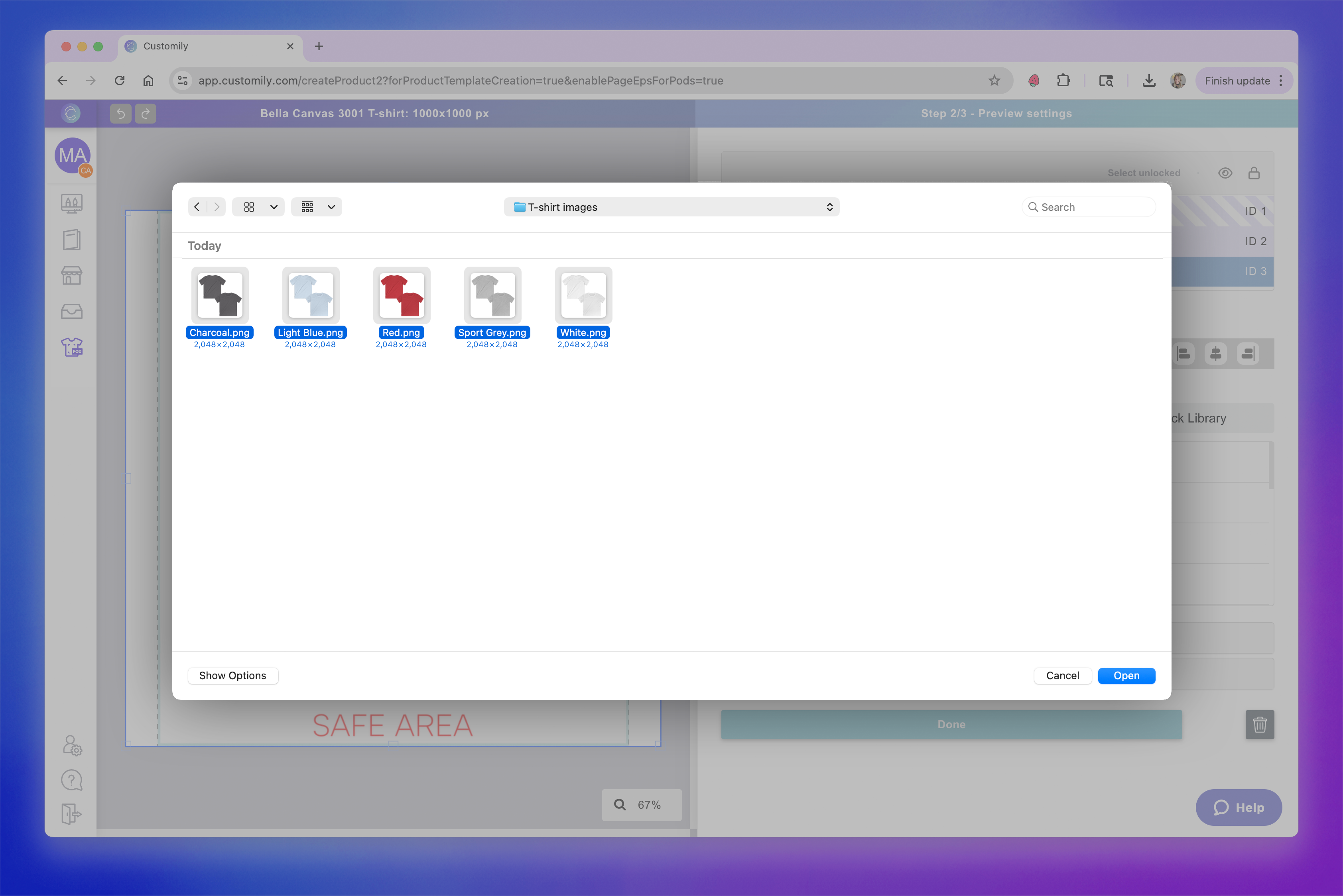The image size is (1343, 896).
Task: Click the Show Options button
Action: pos(233,676)
